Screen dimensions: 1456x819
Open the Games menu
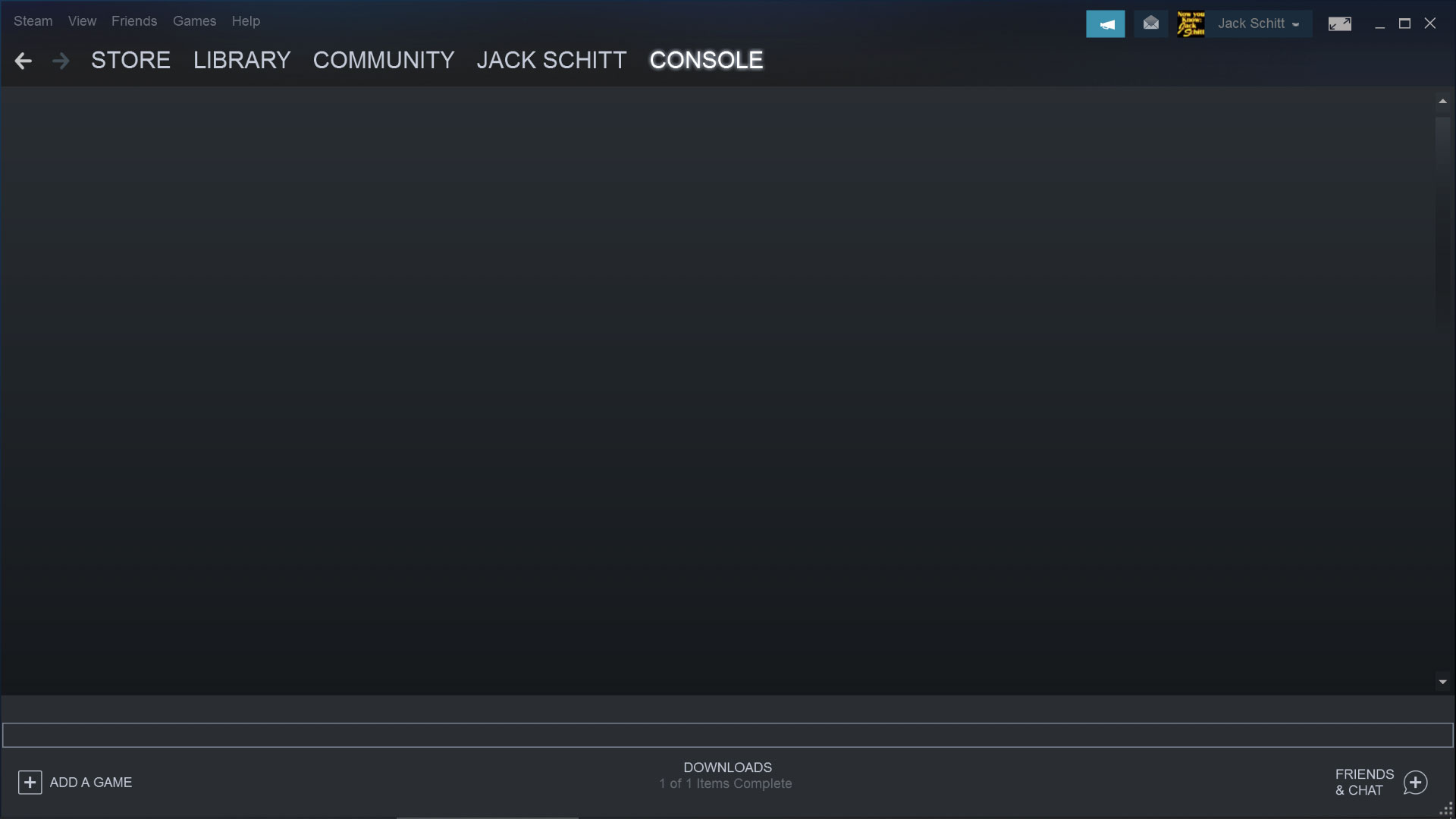pyautogui.click(x=194, y=21)
